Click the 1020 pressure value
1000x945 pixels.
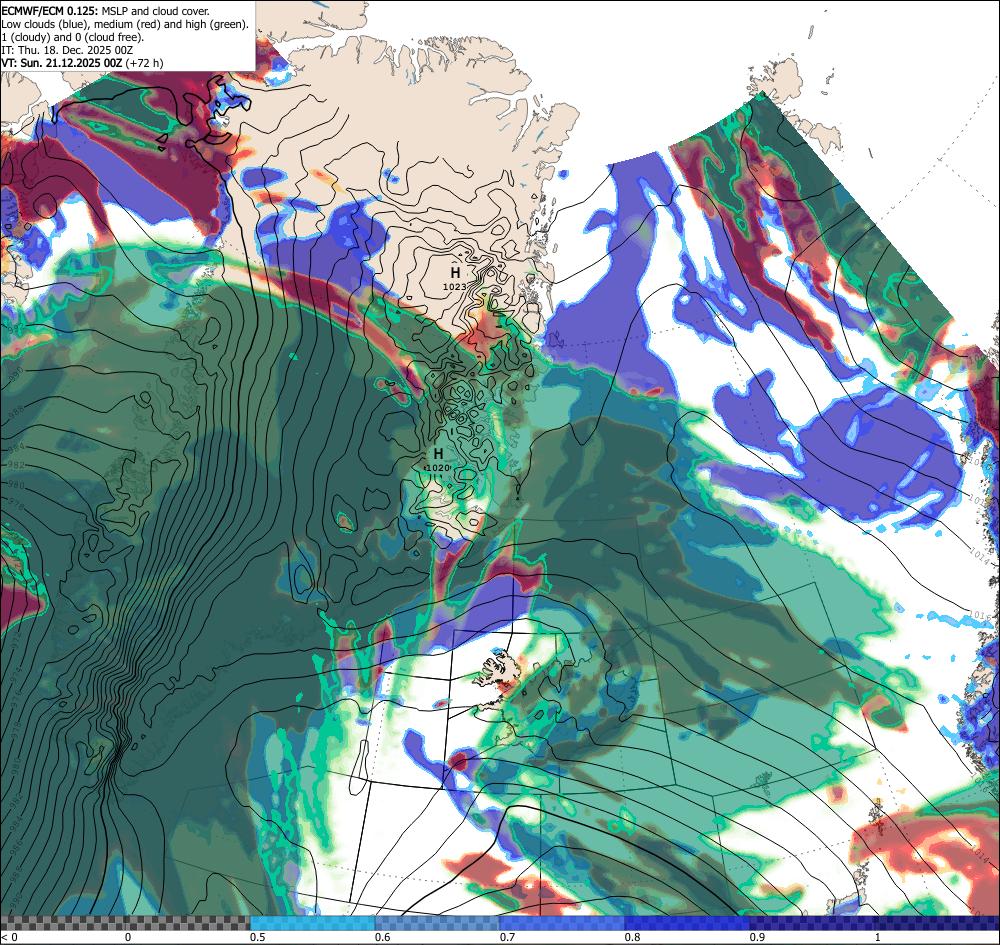438,468
